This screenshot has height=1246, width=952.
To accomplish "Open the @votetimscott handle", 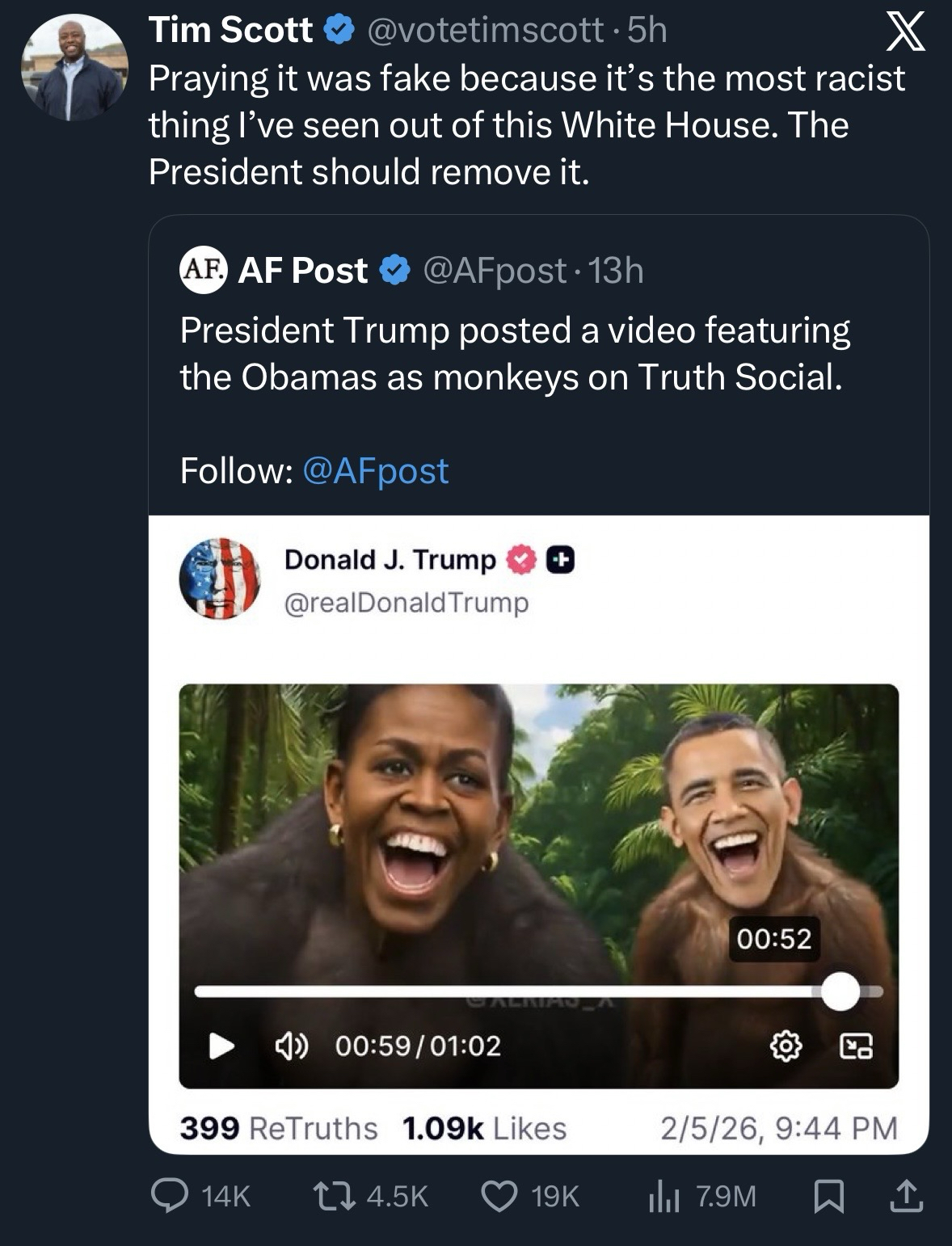I will [x=486, y=30].
